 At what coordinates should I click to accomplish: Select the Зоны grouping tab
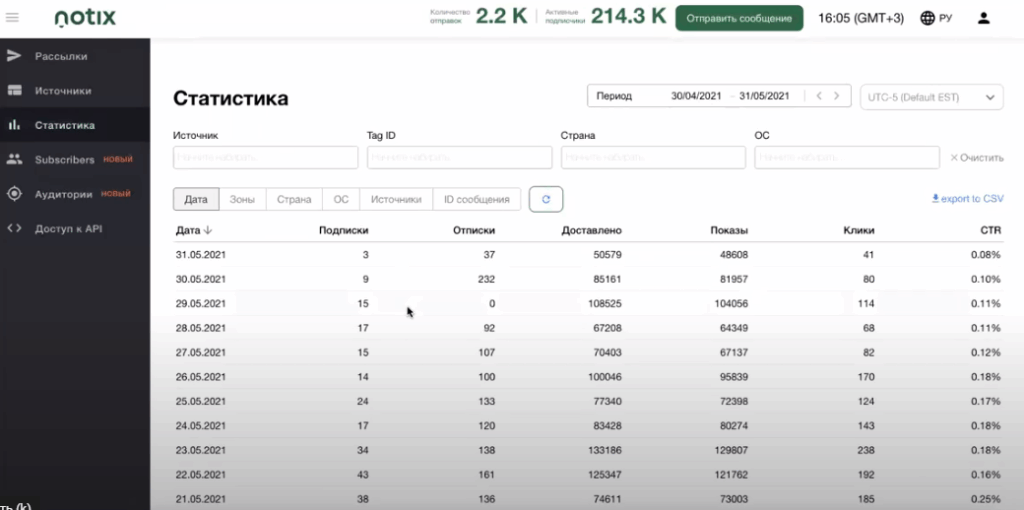pos(242,199)
